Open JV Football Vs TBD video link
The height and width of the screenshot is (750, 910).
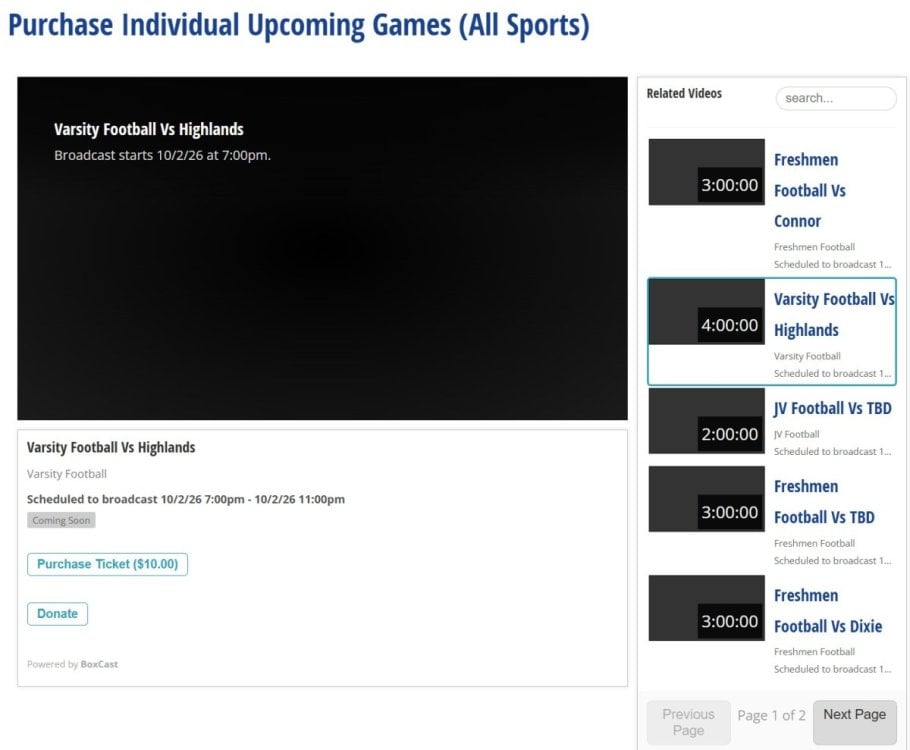[833, 408]
